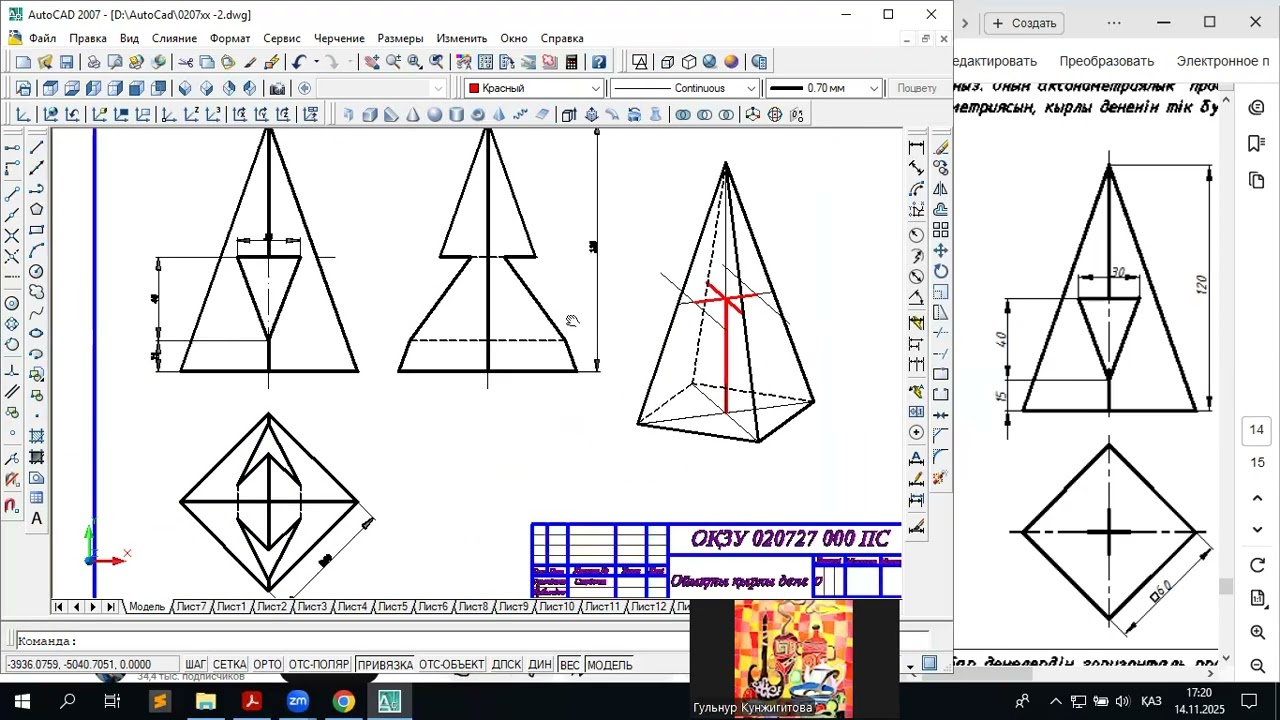Select the Hatch draw tool
1280x720 pixels.
(x=37, y=436)
